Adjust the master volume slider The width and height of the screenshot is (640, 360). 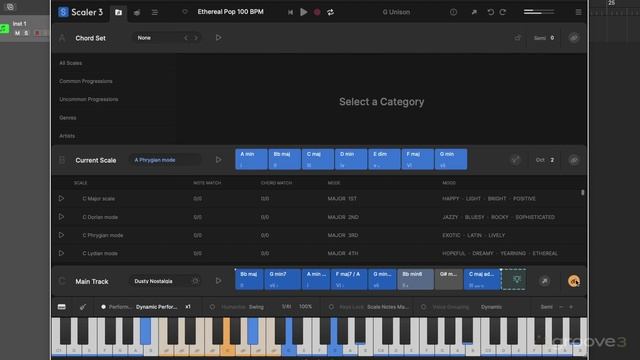click(x=539, y=12)
